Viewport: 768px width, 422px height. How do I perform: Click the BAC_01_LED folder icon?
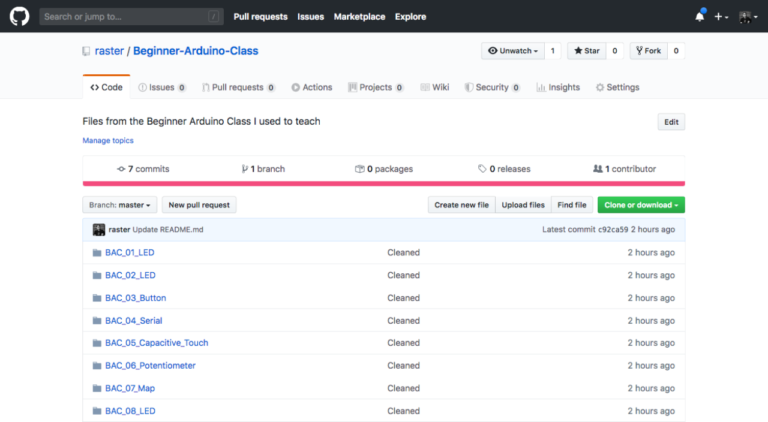97,253
